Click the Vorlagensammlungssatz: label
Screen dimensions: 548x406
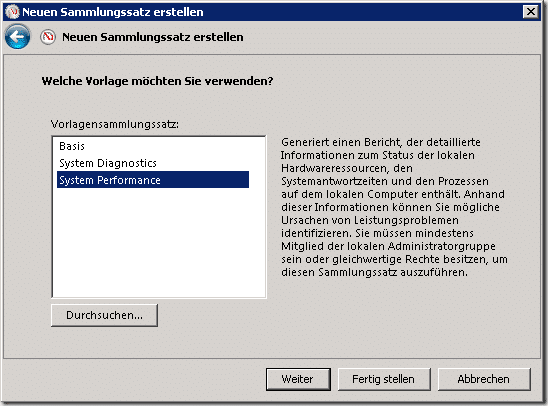(x=115, y=124)
